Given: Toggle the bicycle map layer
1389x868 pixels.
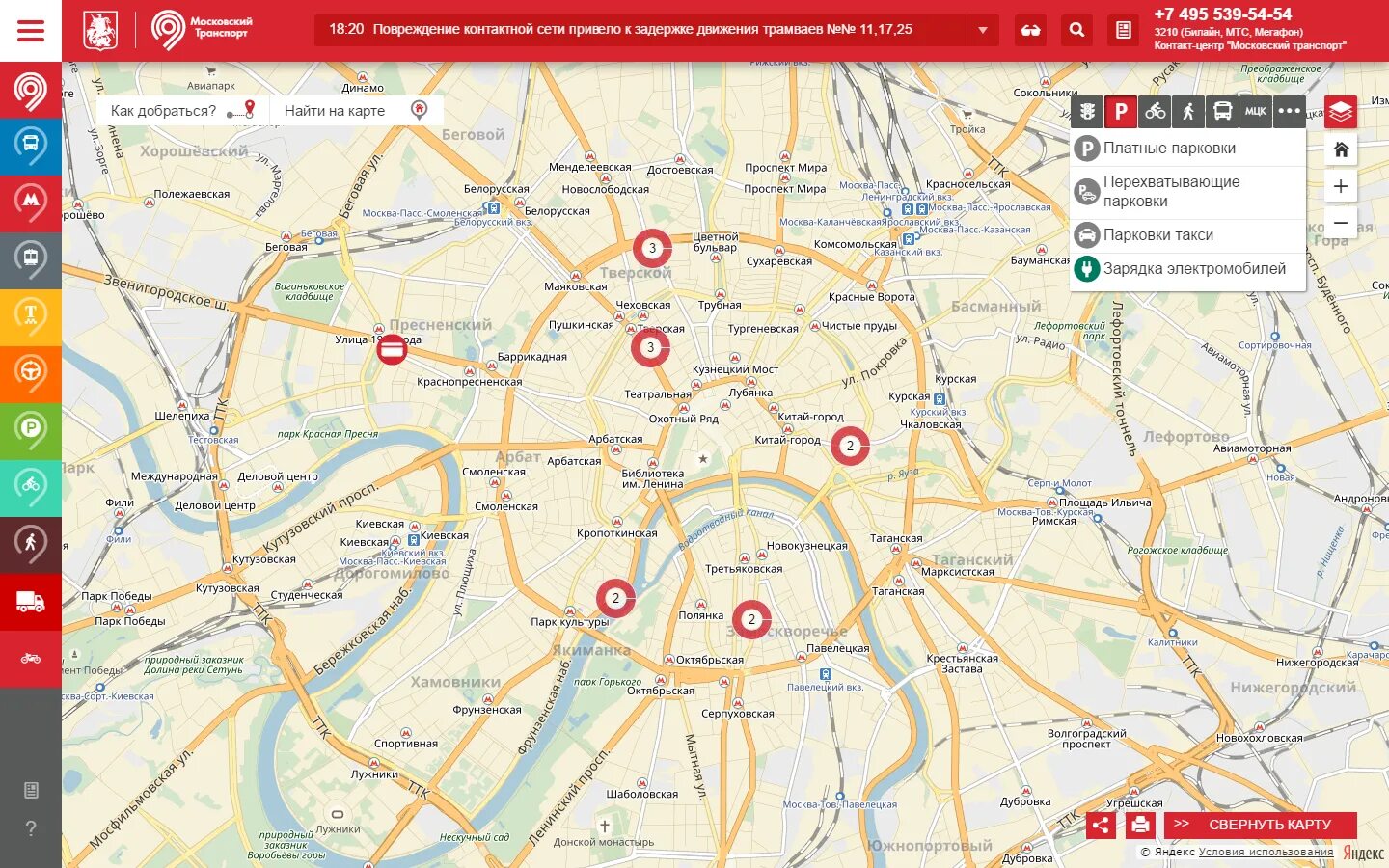Looking at the screenshot, I should (1155, 112).
